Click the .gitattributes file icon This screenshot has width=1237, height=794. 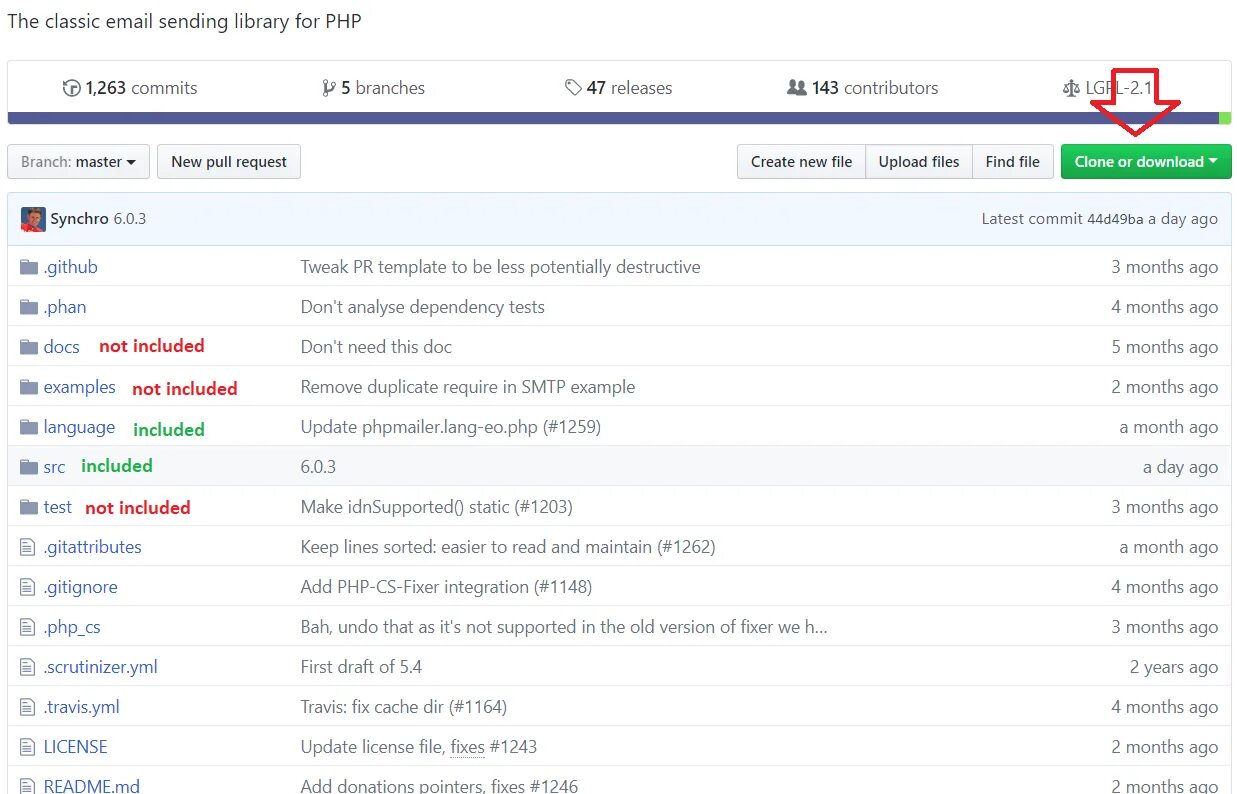tap(28, 547)
